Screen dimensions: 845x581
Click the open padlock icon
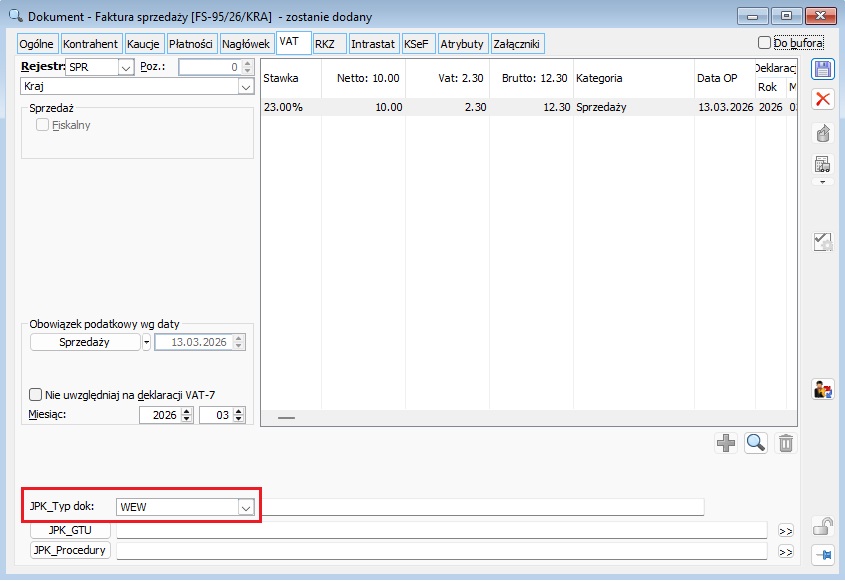coord(822,527)
